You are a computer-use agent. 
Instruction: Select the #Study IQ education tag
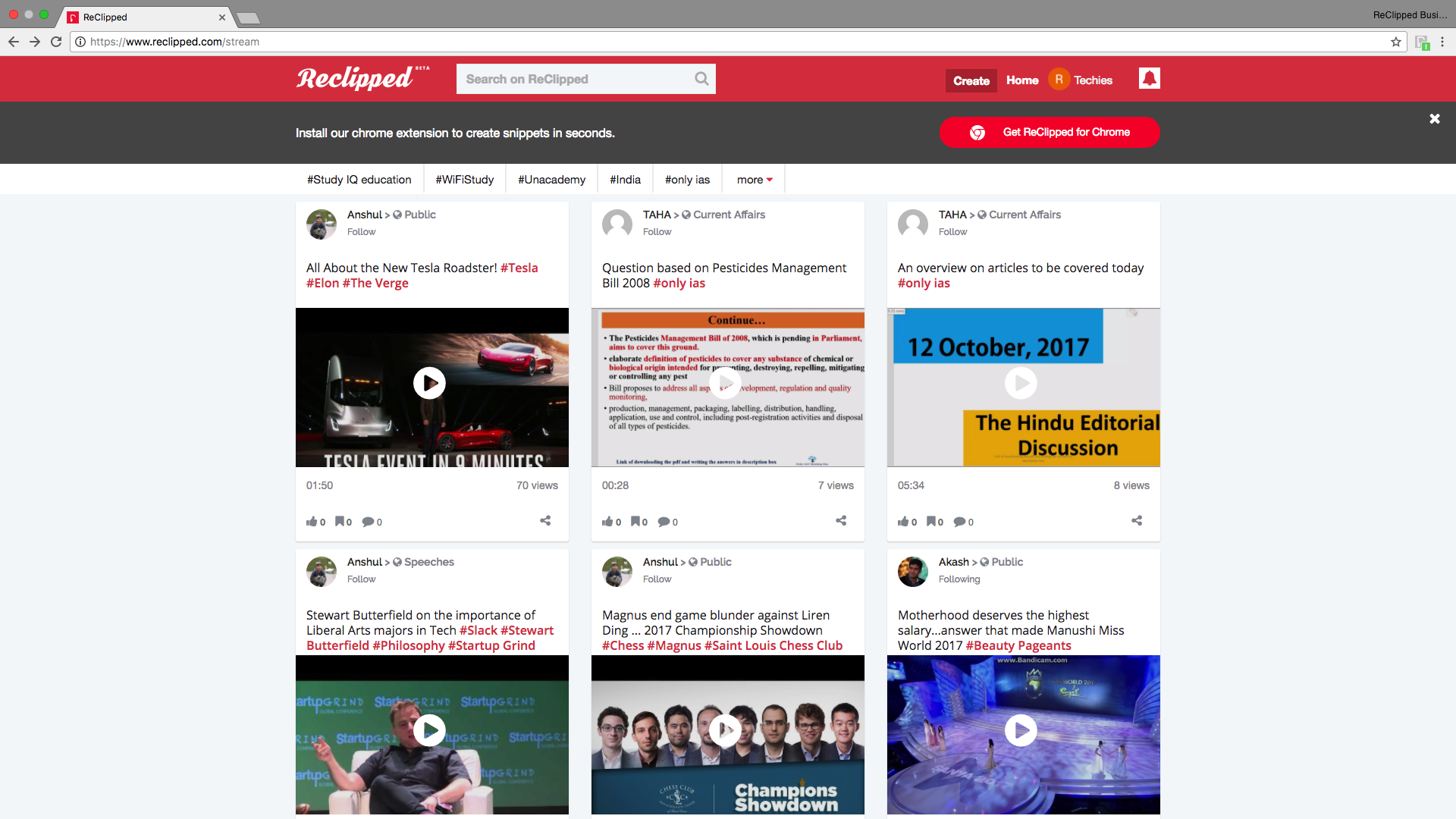[x=359, y=180]
